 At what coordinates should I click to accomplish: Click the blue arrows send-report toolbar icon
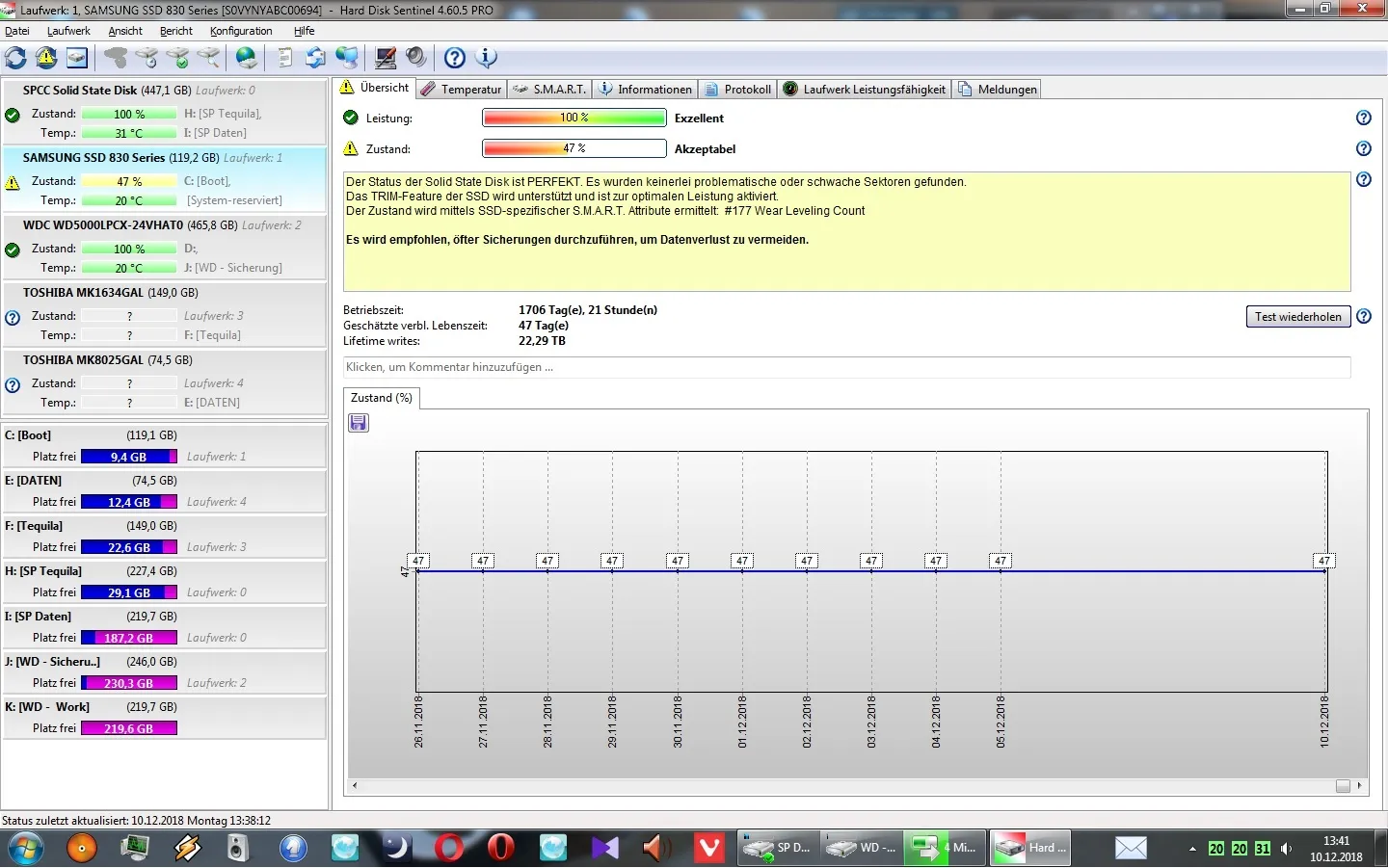tap(315, 58)
